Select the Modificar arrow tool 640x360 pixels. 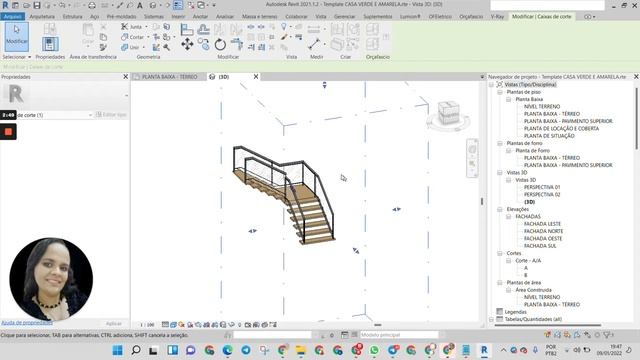coord(16,37)
